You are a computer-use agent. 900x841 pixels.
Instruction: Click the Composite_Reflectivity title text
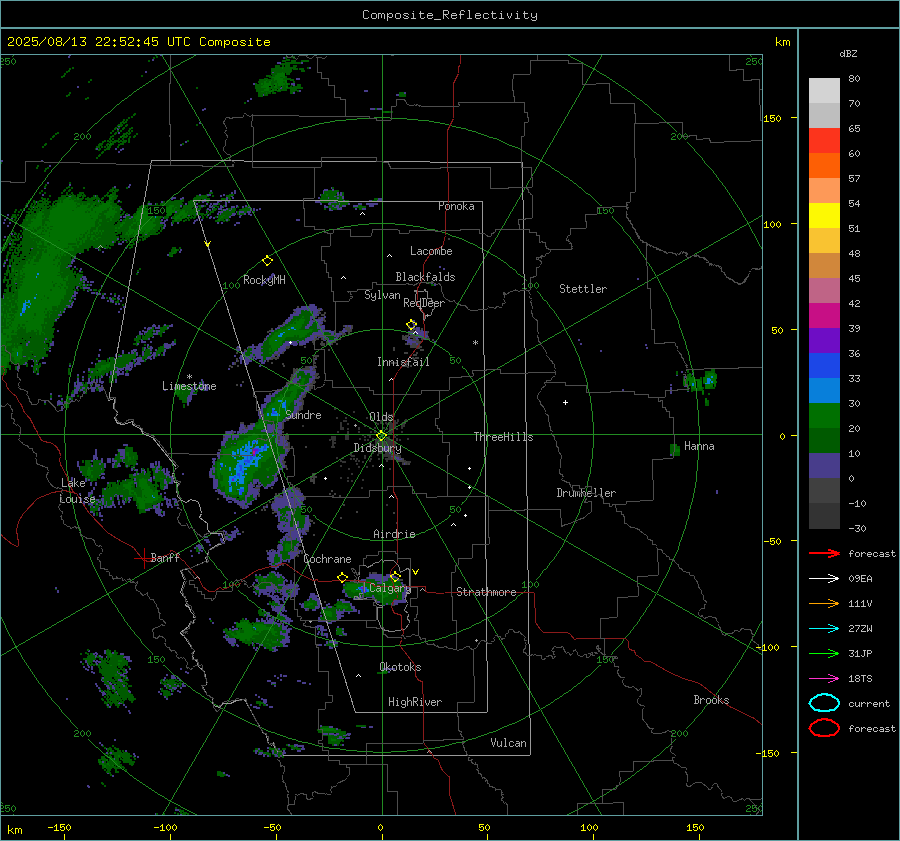(450, 15)
